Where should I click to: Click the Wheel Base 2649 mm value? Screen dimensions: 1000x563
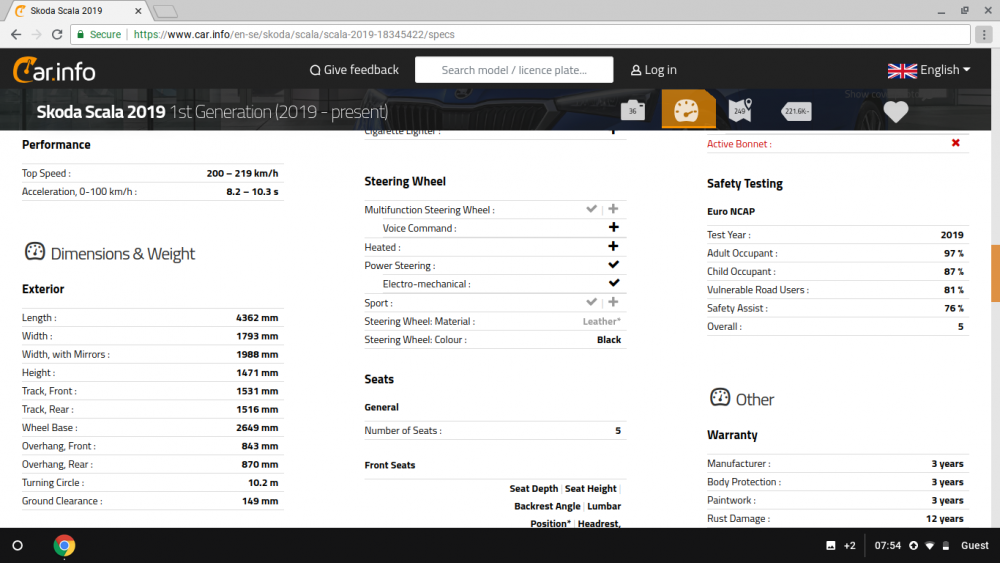257,427
